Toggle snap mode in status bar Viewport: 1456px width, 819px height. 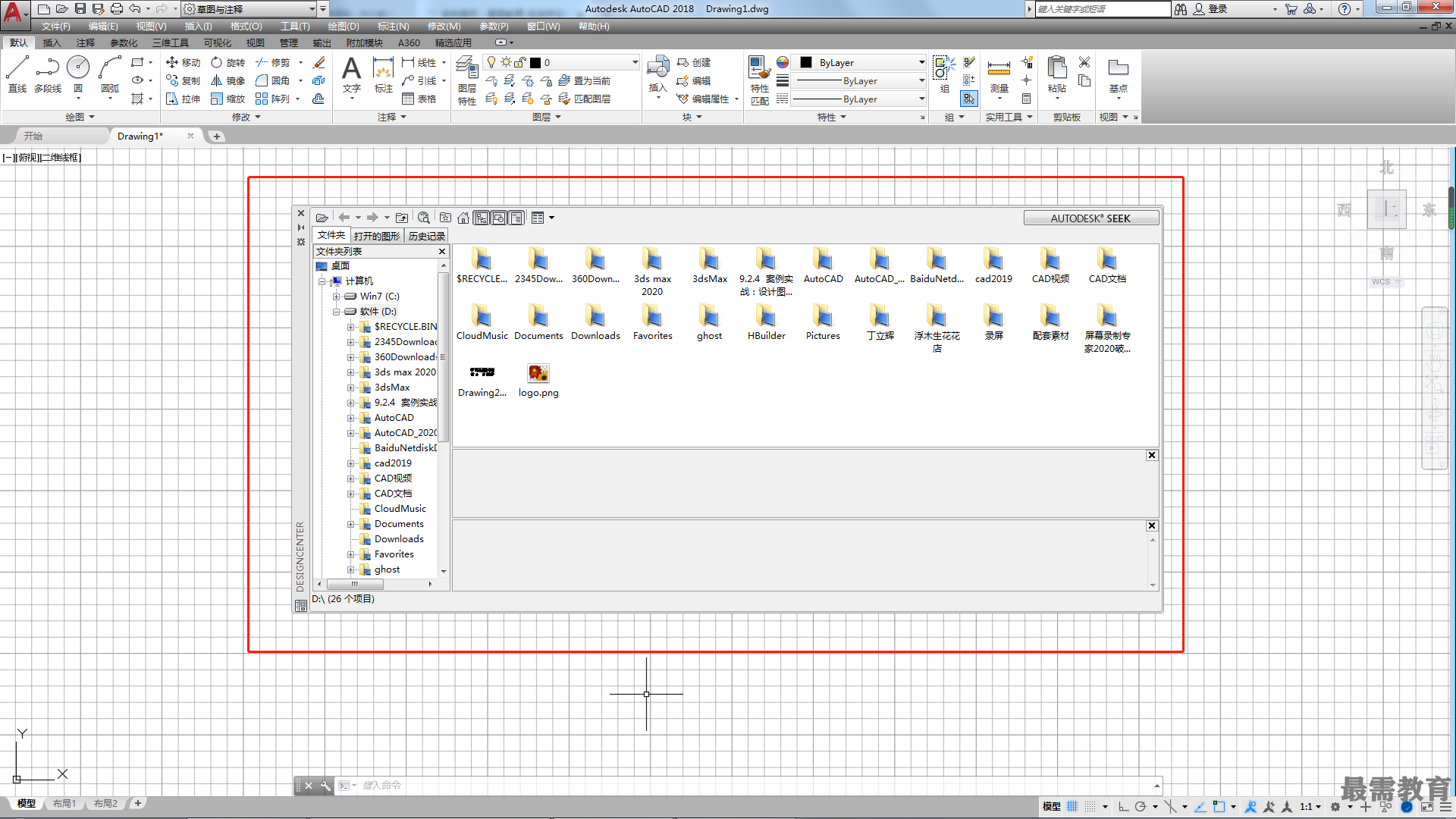pos(1090,806)
